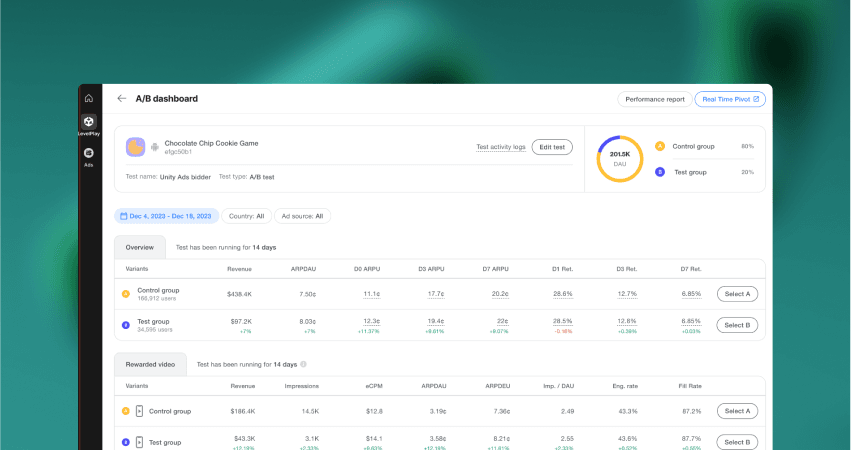
Task: Expand the Country filter dropdown
Action: click(246, 216)
